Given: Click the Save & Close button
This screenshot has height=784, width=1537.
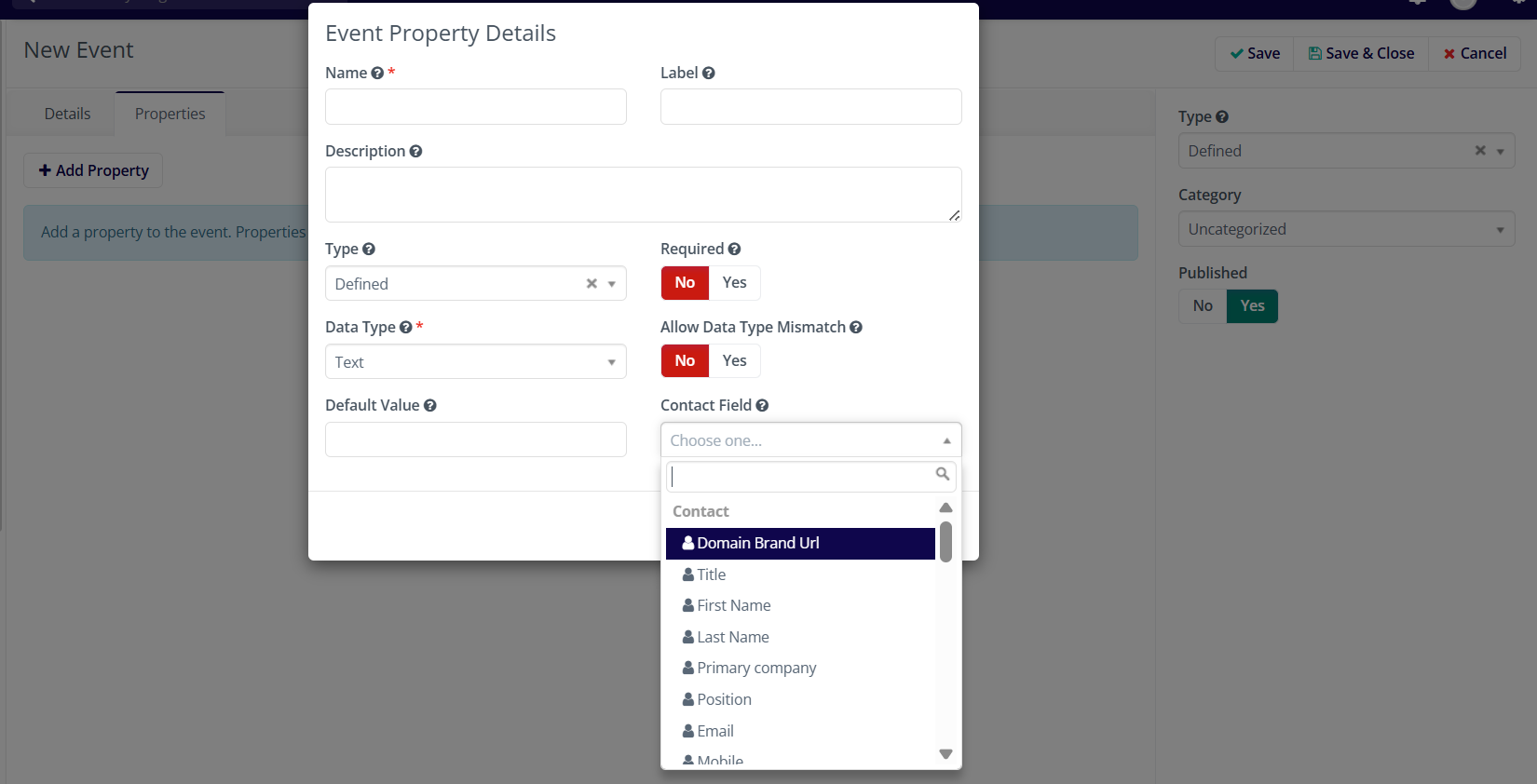Looking at the screenshot, I should [1361, 54].
